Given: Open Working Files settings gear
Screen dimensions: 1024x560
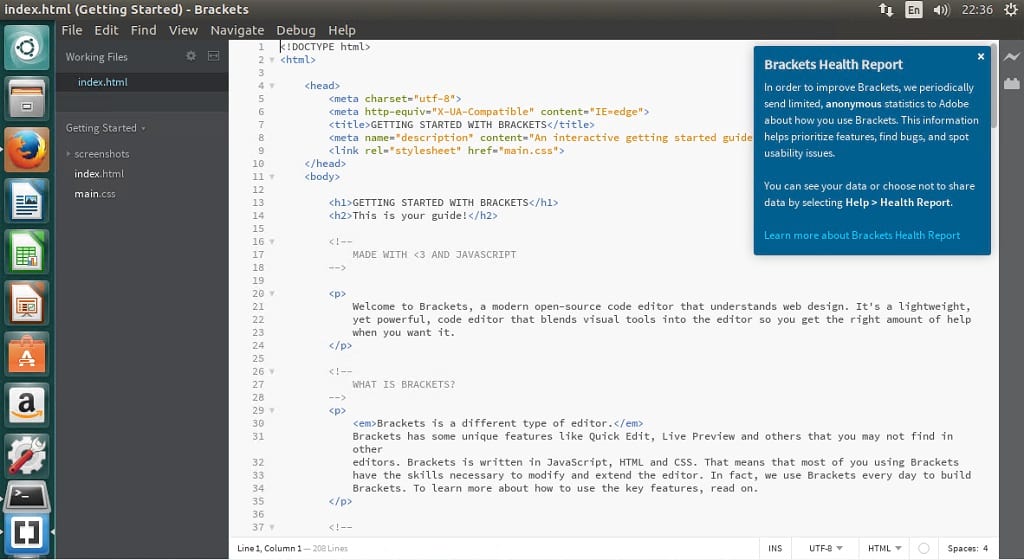Looking at the screenshot, I should (x=191, y=56).
